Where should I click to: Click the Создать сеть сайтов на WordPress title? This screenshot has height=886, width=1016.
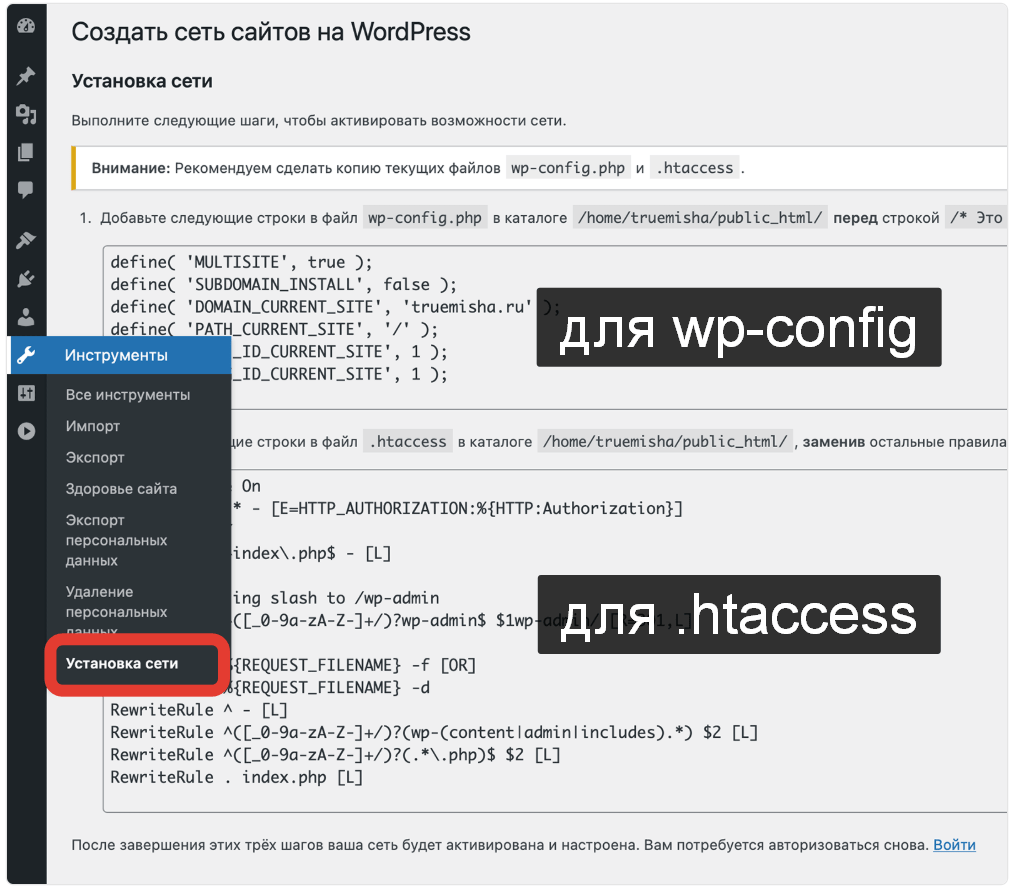[271, 32]
